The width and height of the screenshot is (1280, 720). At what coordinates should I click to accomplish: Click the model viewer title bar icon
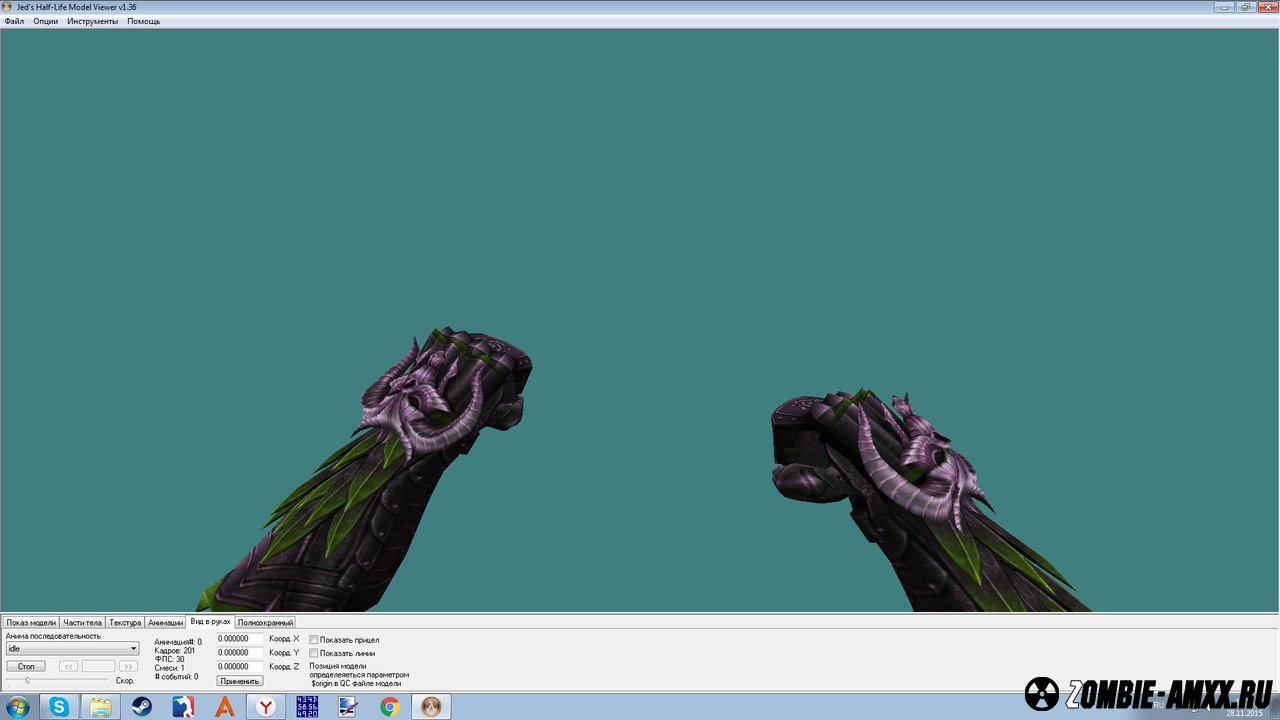tap(8, 7)
